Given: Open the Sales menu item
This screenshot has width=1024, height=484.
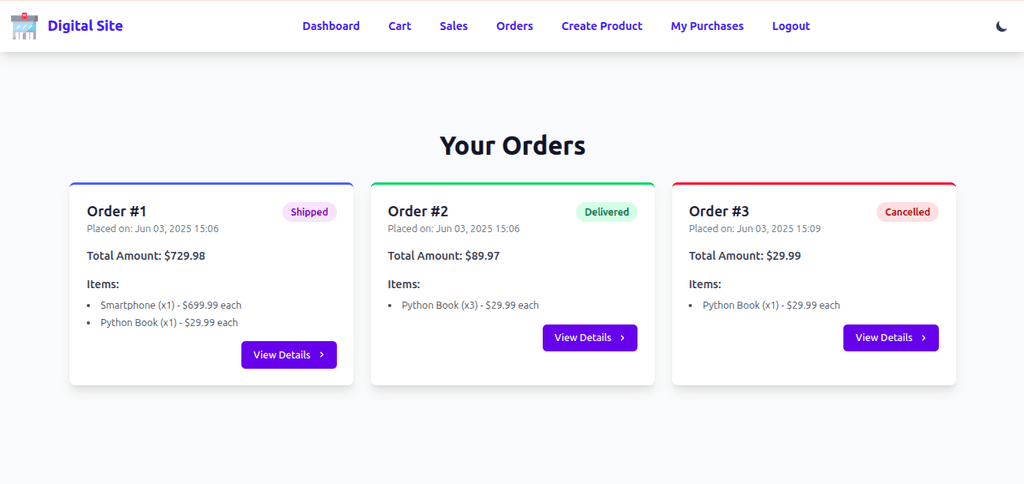Looking at the screenshot, I should point(454,26).
